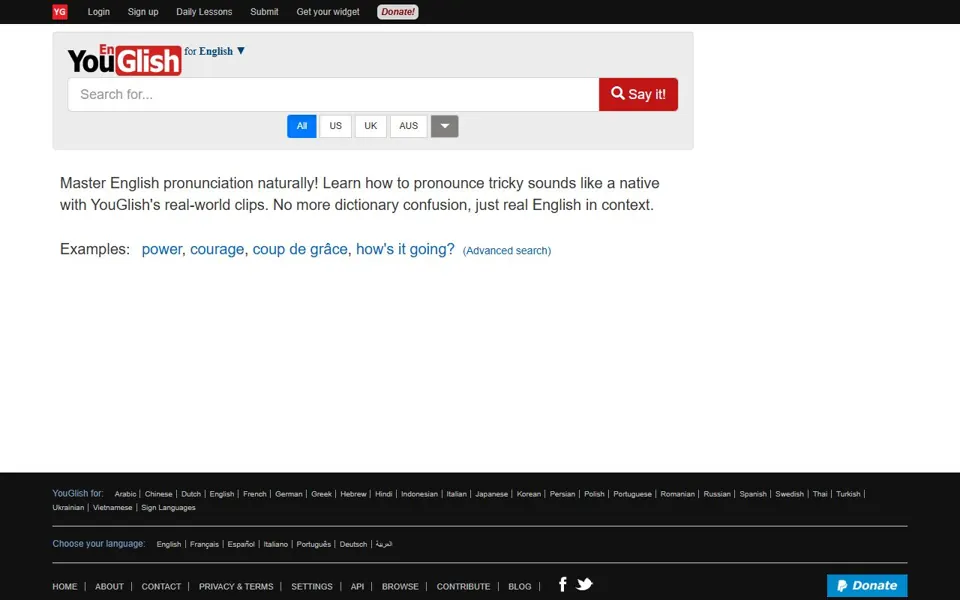The width and height of the screenshot is (960, 600).
Task: Open the YouGlish main logo
Action: click(124, 60)
